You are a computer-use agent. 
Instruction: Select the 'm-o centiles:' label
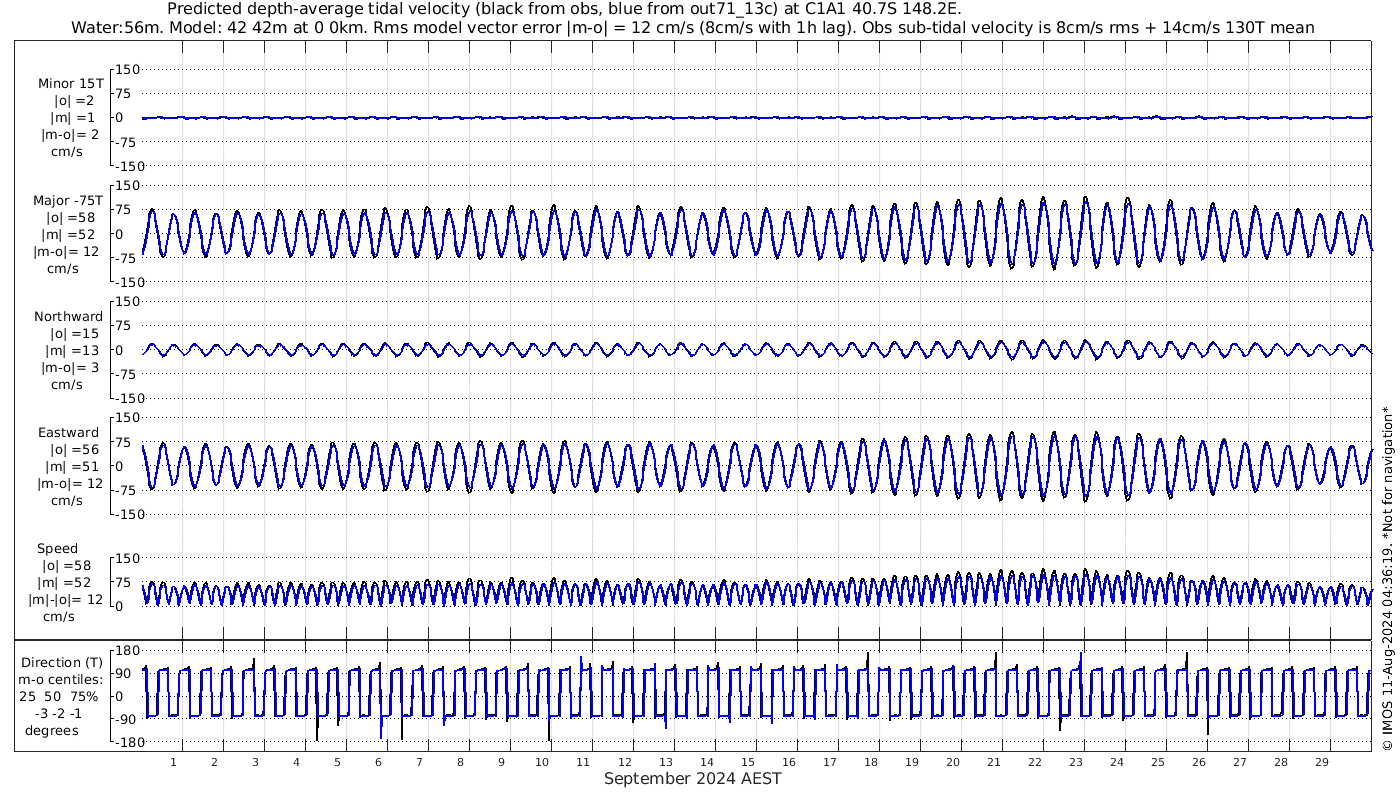tap(60, 679)
